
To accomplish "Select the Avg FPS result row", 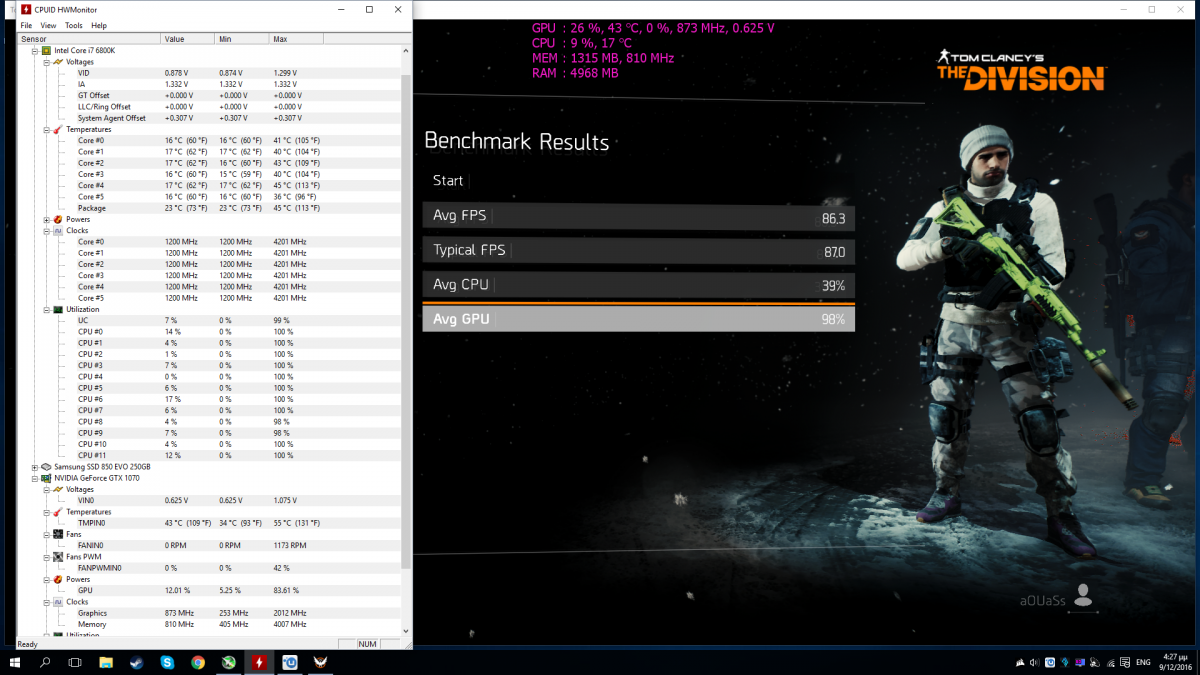I will point(638,217).
